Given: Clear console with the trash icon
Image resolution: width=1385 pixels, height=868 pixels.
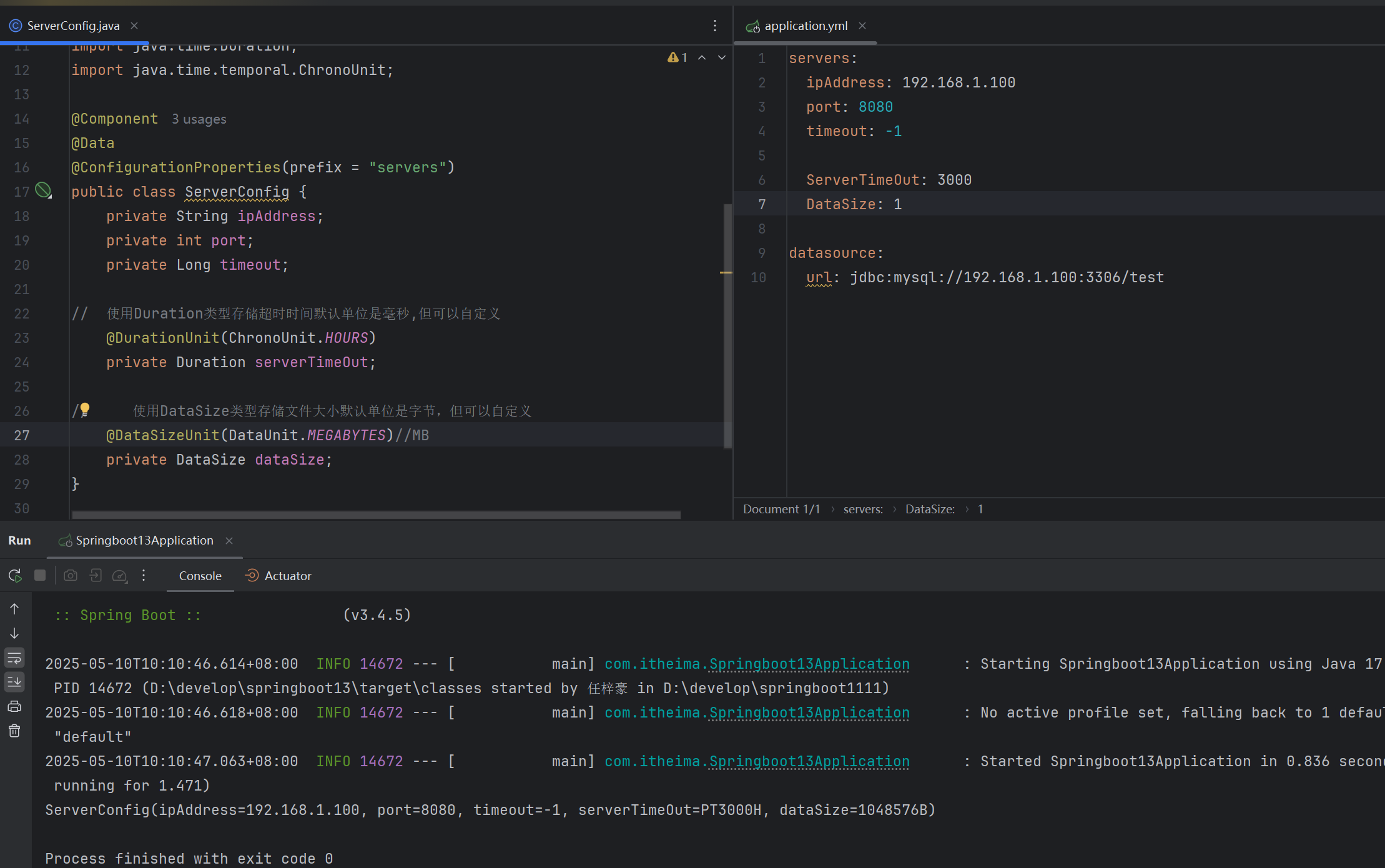Looking at the screenshot, I should point(14,731).
